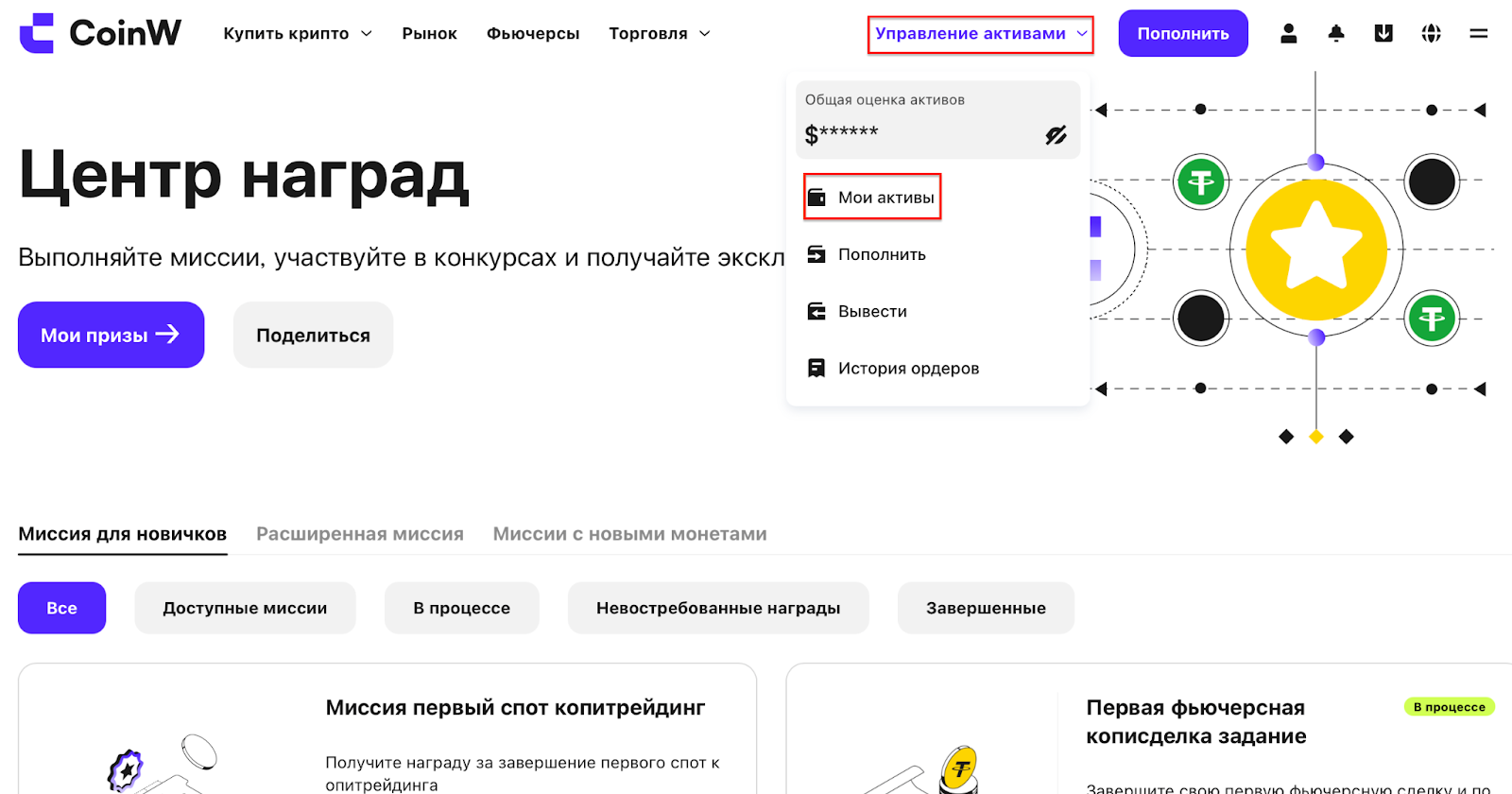Expand the Купить крипто dropdown
The image size is (1512, 794).
pyautogui.click(x=298, y=33)
